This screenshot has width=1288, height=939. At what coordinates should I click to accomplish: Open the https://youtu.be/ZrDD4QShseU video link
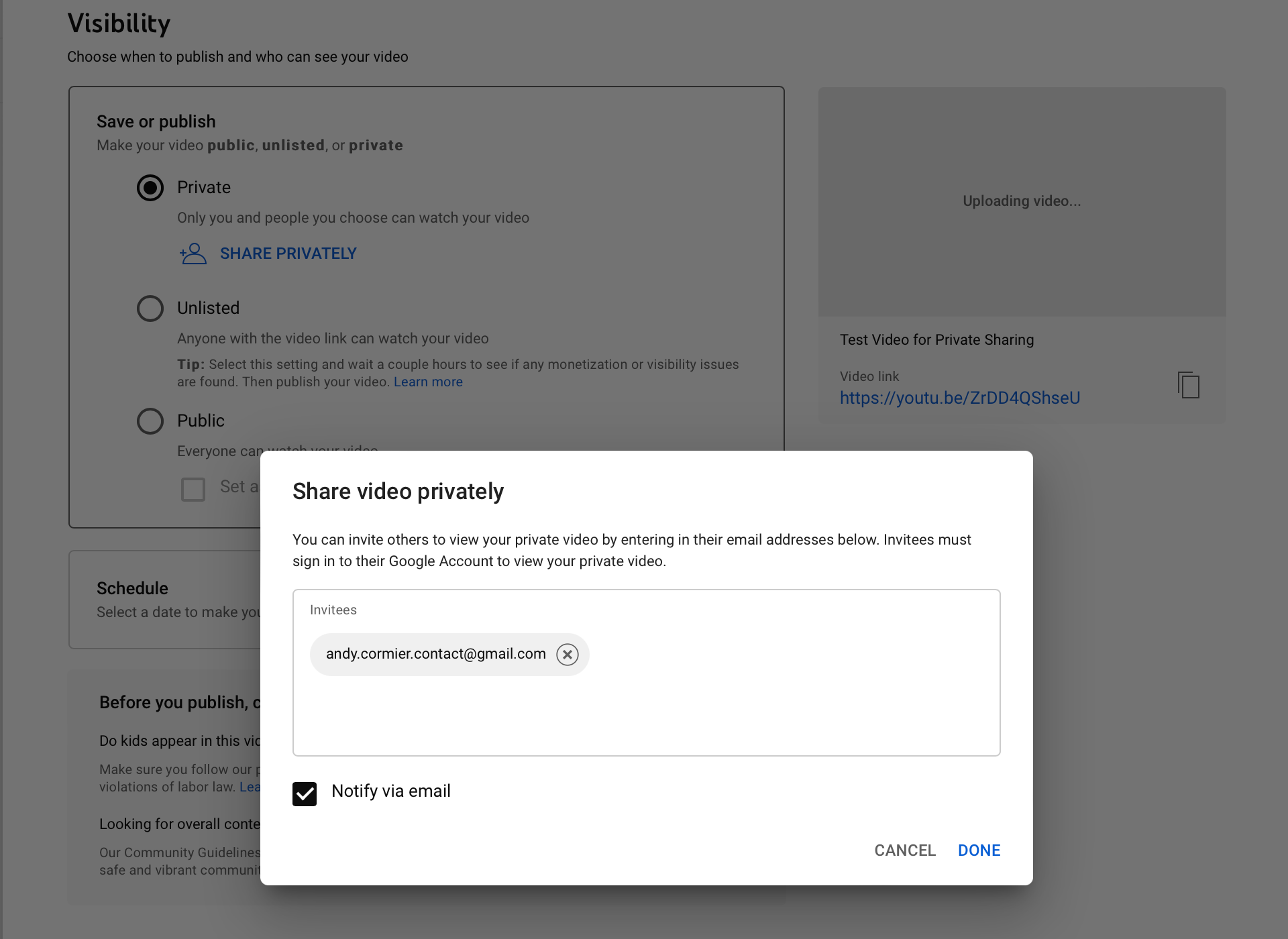tap(959, 397)
